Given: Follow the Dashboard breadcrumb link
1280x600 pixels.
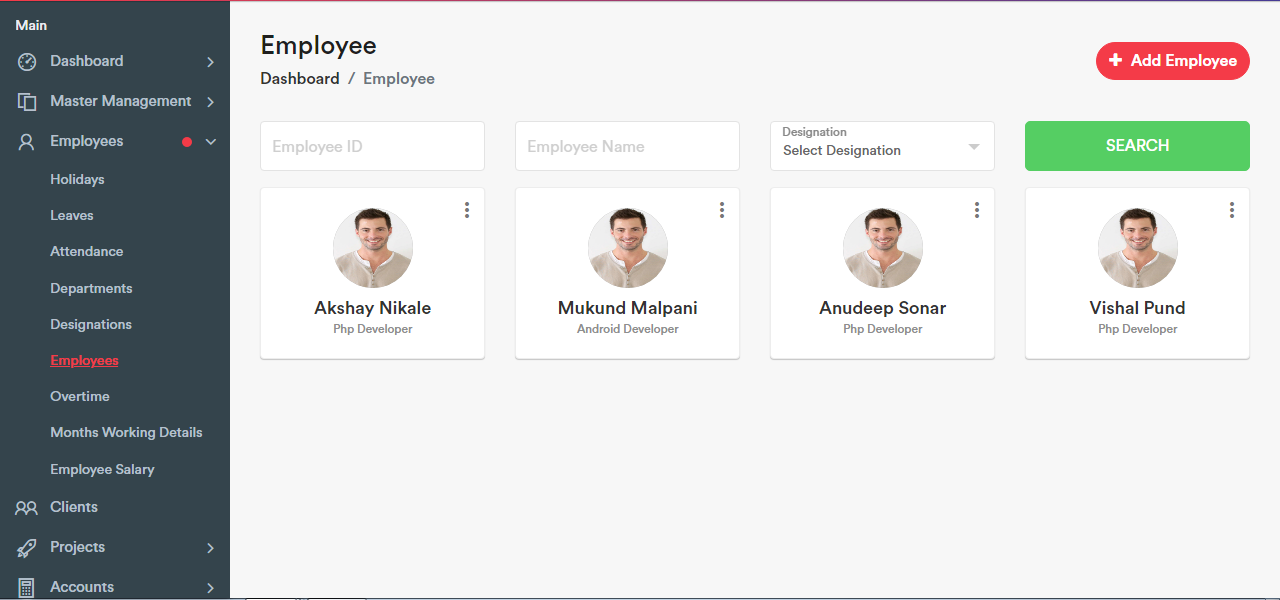Looking at the screenshot, I should point(300,79).
